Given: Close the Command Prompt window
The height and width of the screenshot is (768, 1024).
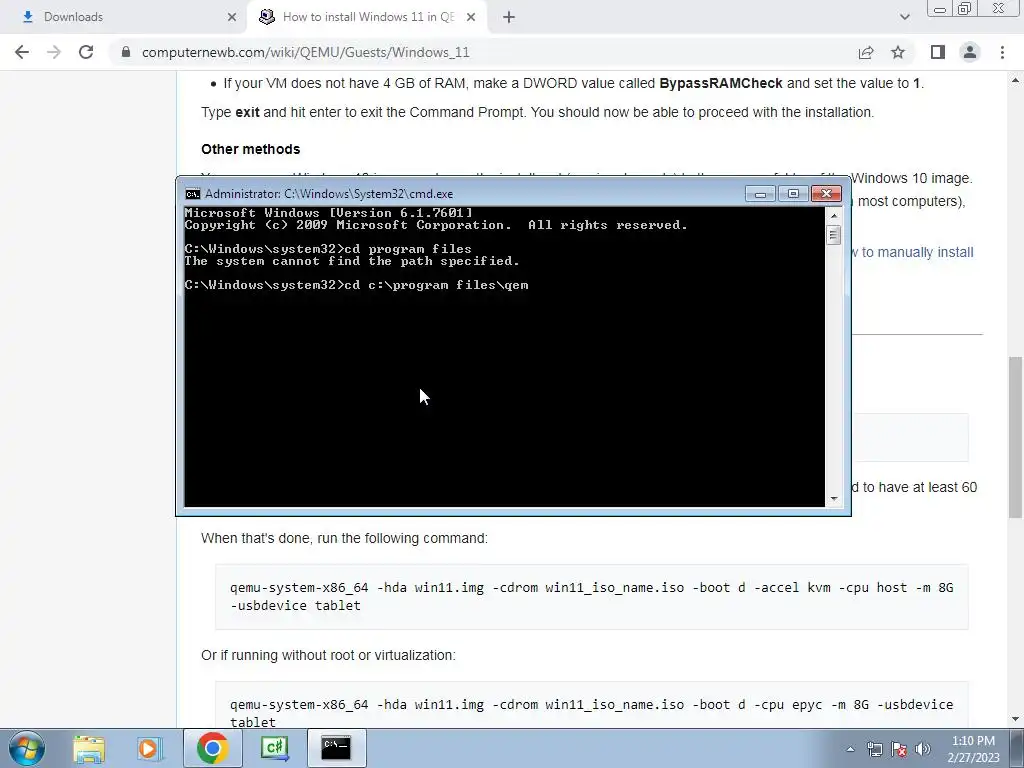Looking at the screenshot, I should (826, 194).
